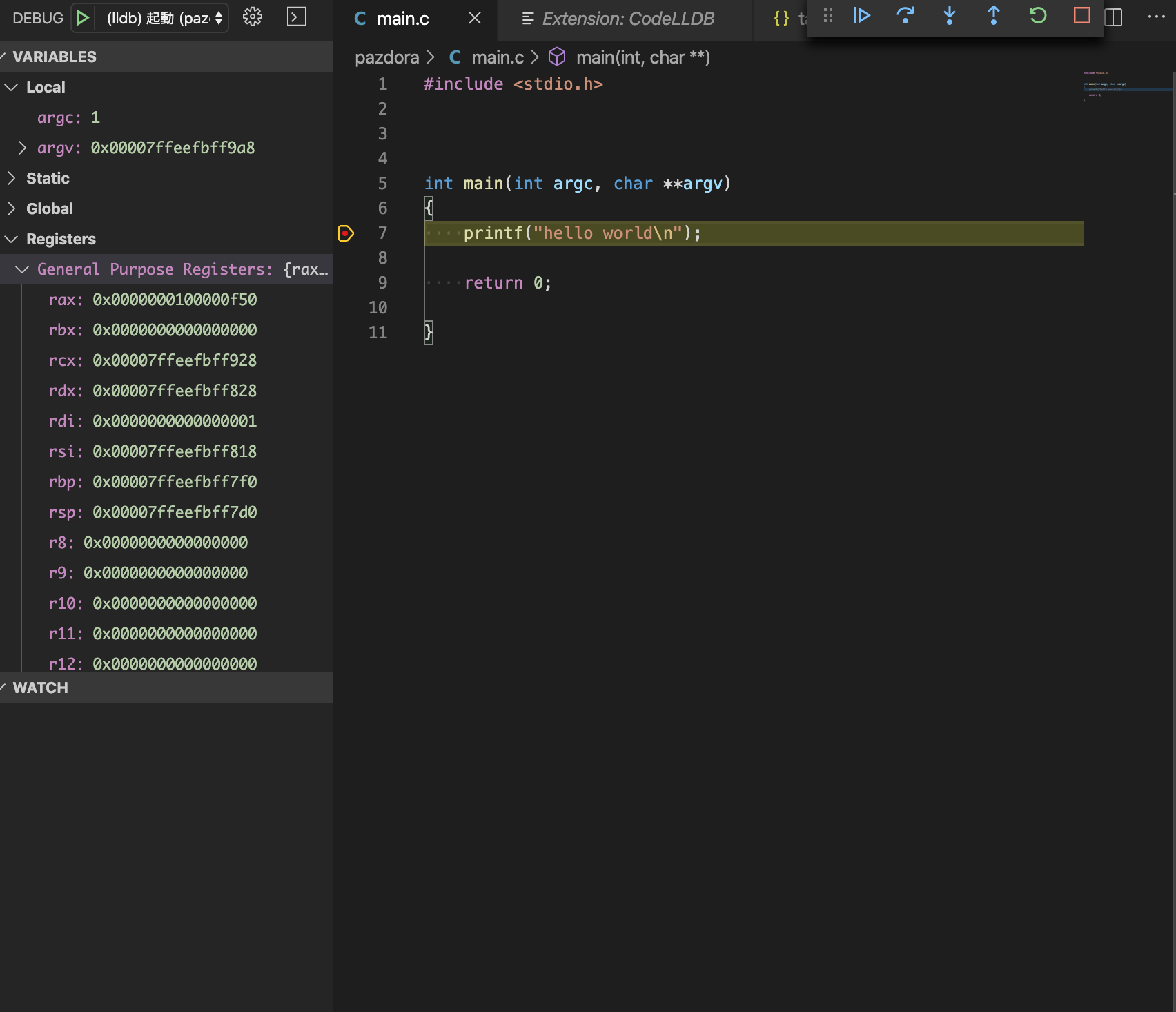Stop debugging with the red square
The width and height of the screenshot is (1176, 1012).
click(1082, 16)
